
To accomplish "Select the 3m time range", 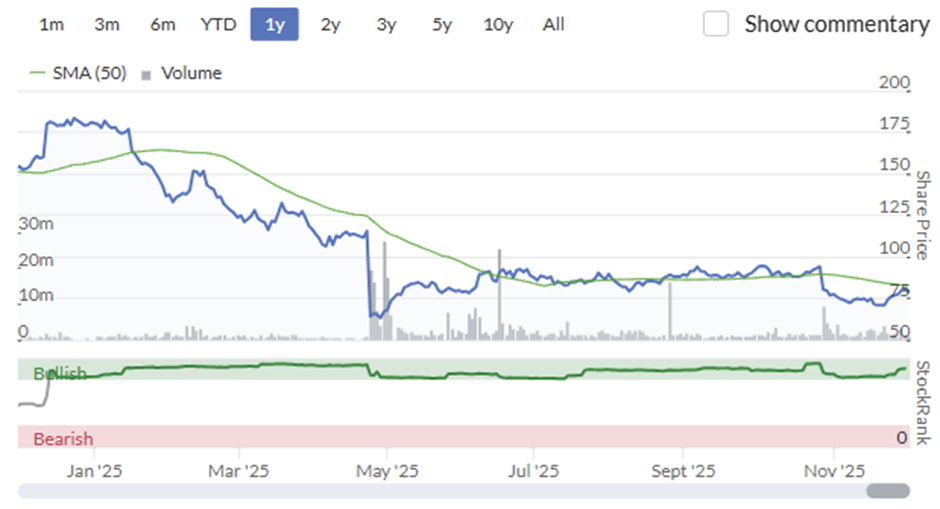I will [x=107, y=25].
